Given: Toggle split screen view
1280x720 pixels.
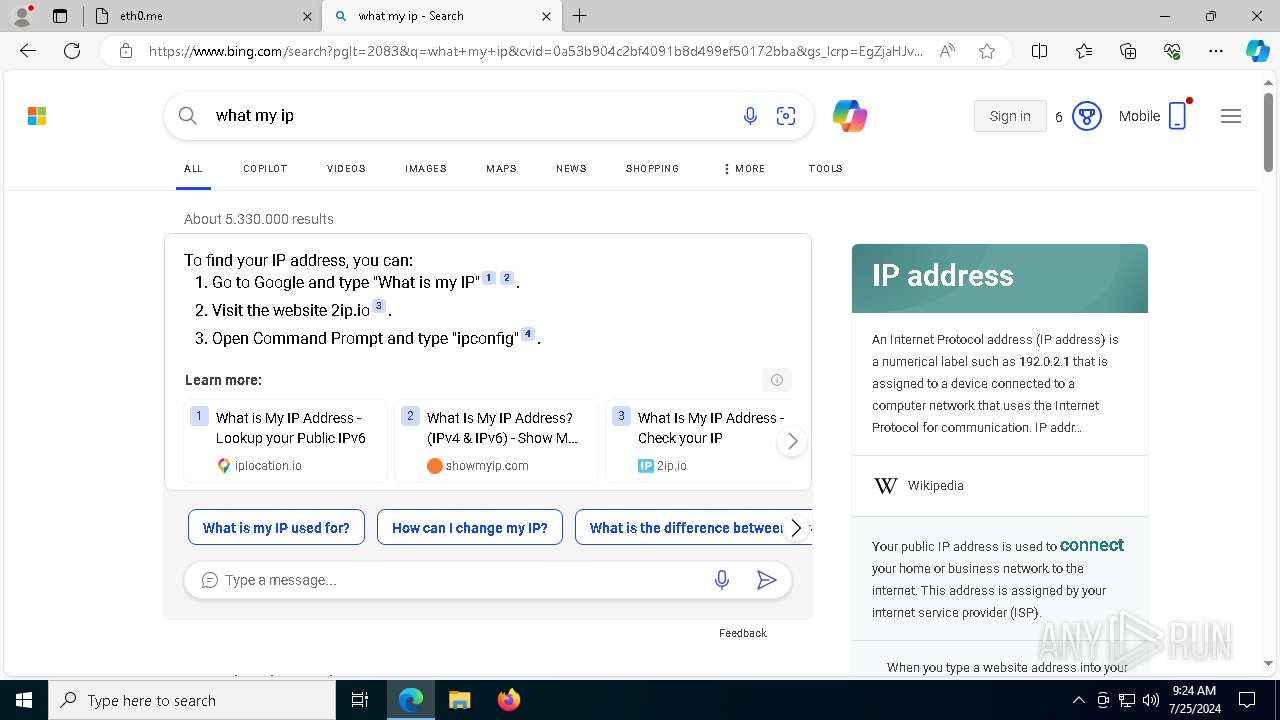Looking at the screenshot, I should 1039,51.
